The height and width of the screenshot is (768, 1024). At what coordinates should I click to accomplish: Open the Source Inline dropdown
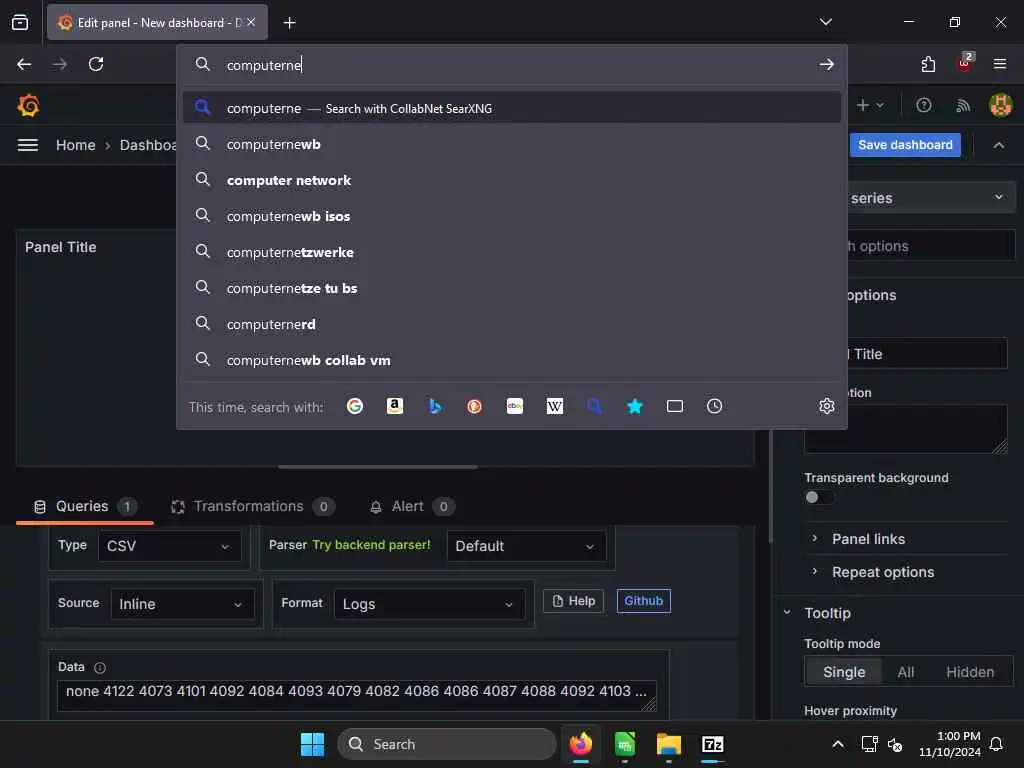(182, 604)
